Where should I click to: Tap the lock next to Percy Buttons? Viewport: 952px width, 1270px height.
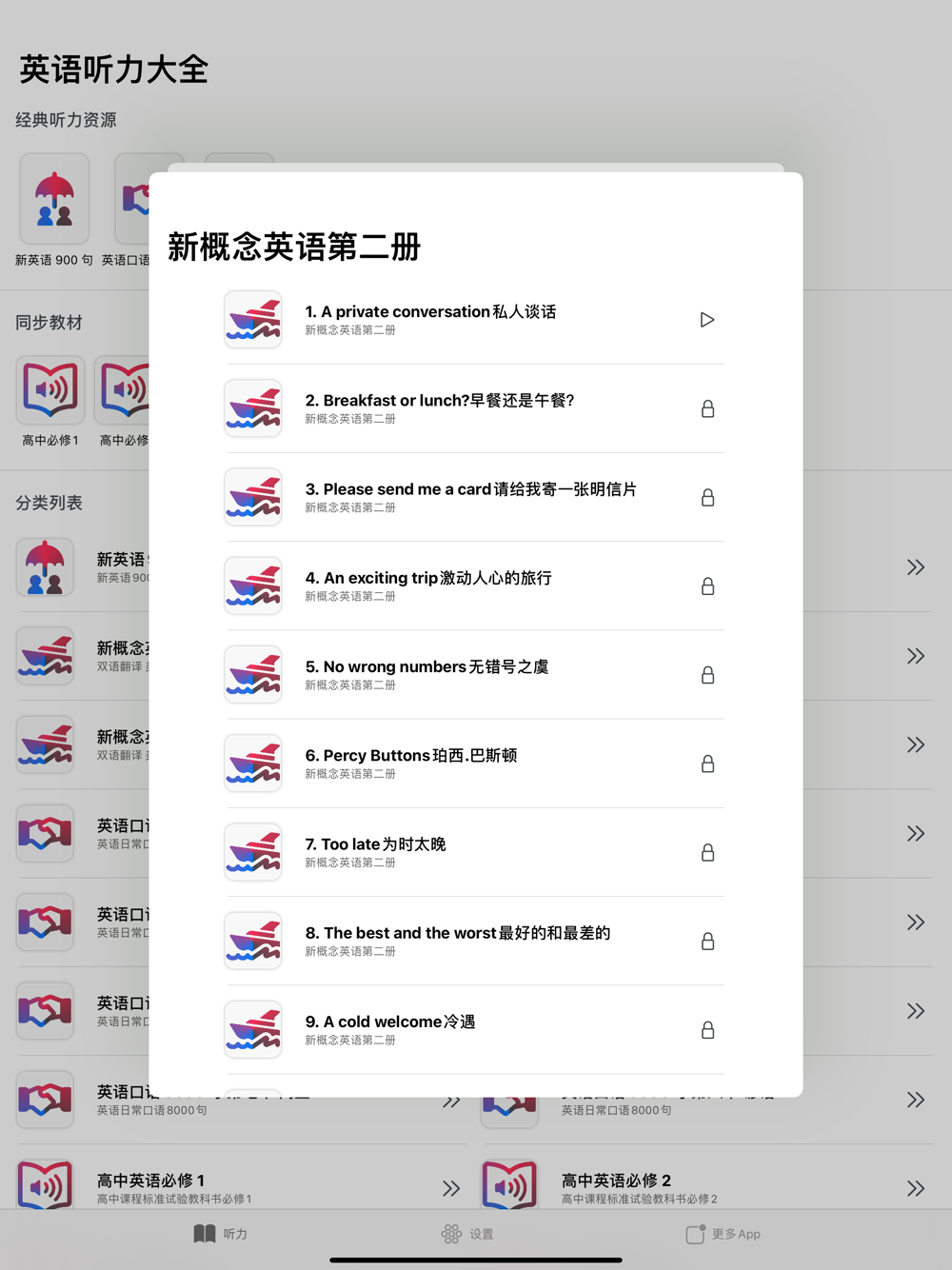point(707,764)
